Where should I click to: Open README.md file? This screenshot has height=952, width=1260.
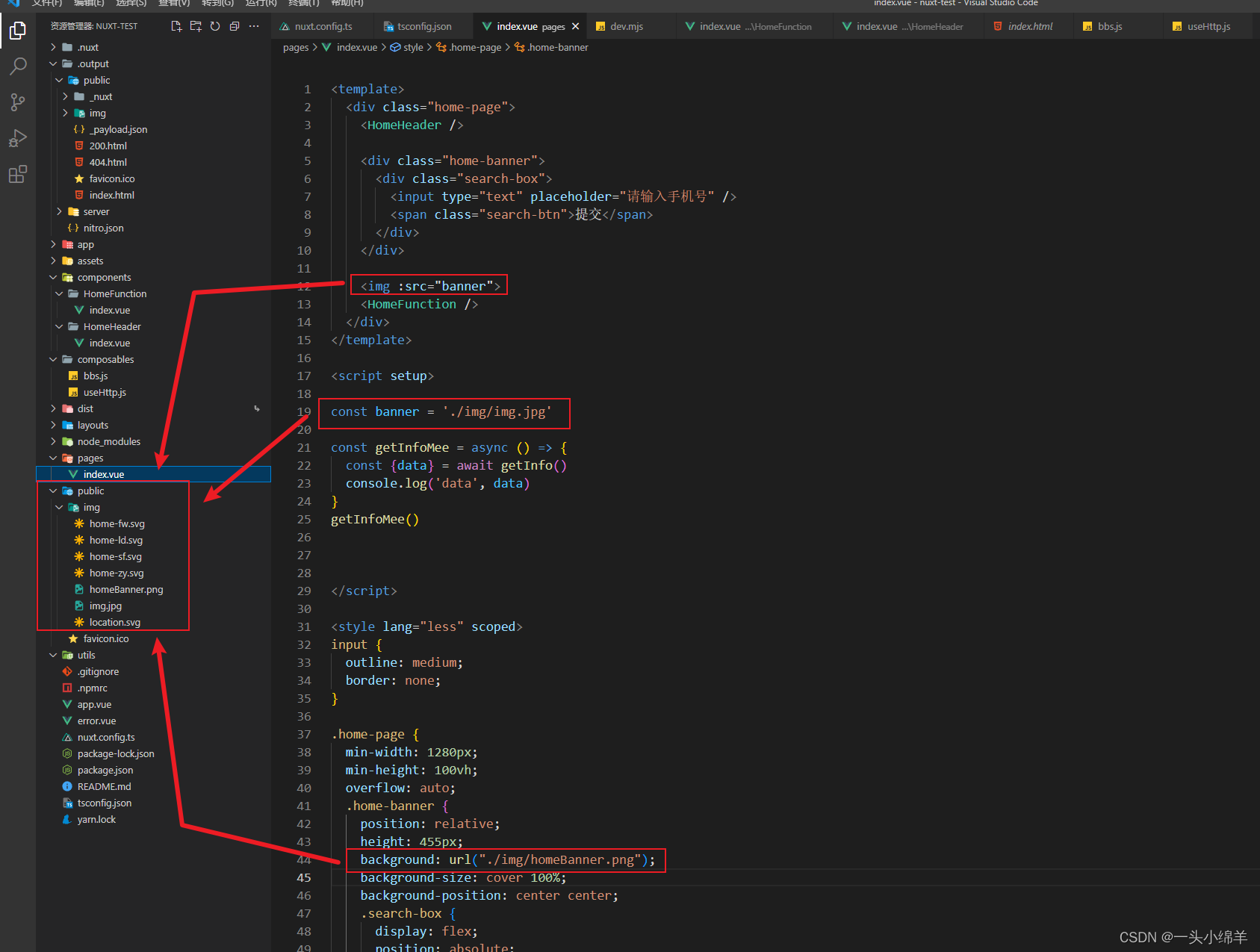(x=104, y=786)
